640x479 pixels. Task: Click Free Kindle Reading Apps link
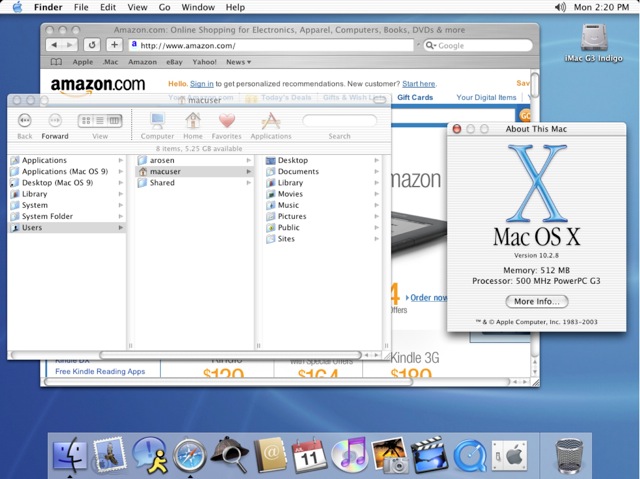(100, 371)
